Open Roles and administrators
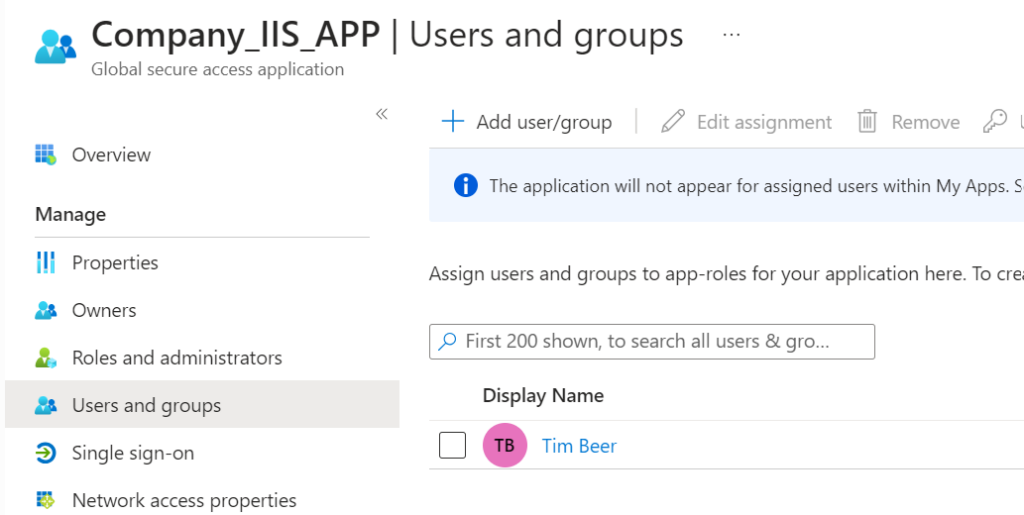This screenshot has height=515, width=1024. coord(177,358)
